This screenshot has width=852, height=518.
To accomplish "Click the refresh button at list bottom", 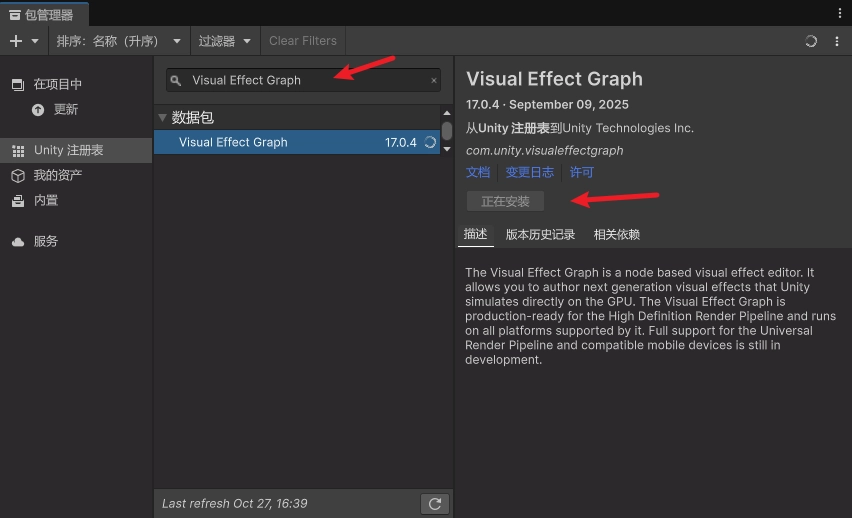I will click(x=435, y=504).
